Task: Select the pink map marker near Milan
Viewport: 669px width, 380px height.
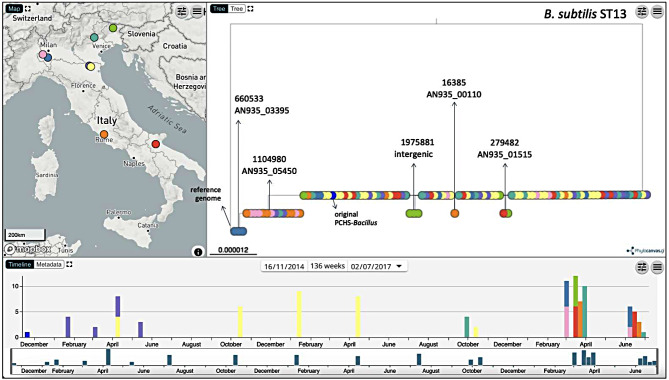Action: [42, 54]
